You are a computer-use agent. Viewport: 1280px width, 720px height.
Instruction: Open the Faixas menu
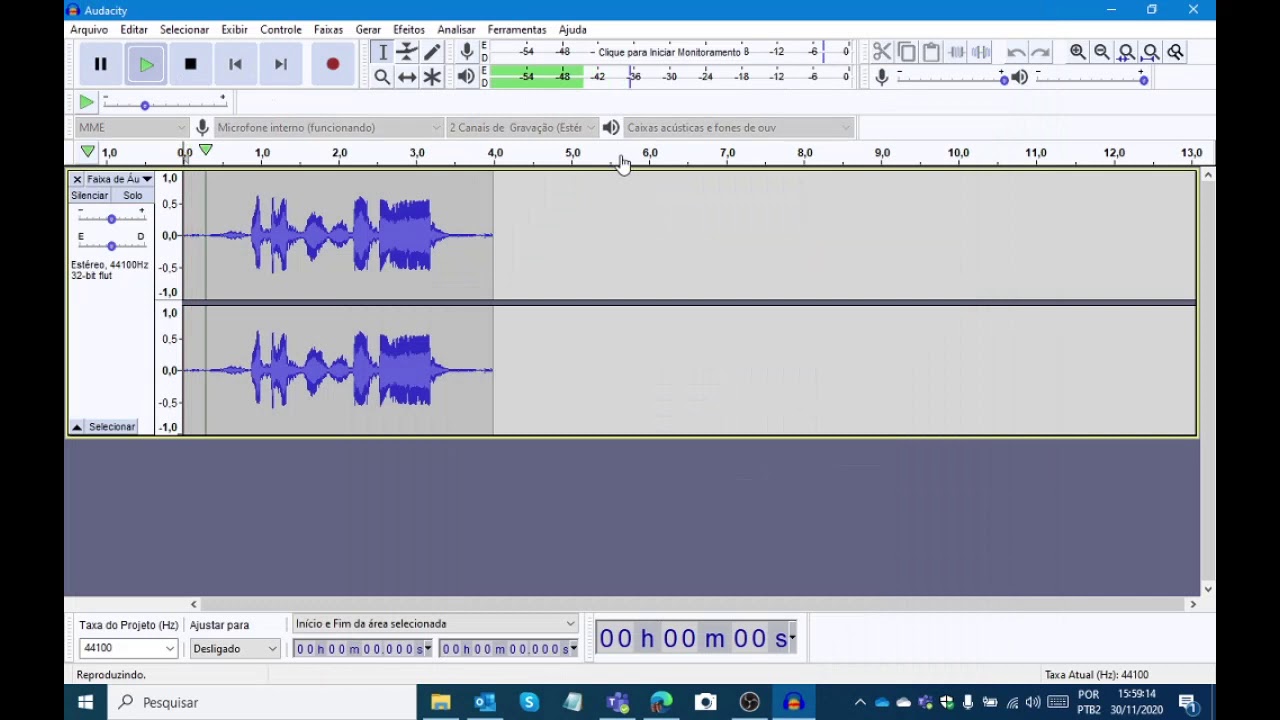pos(328,30)
